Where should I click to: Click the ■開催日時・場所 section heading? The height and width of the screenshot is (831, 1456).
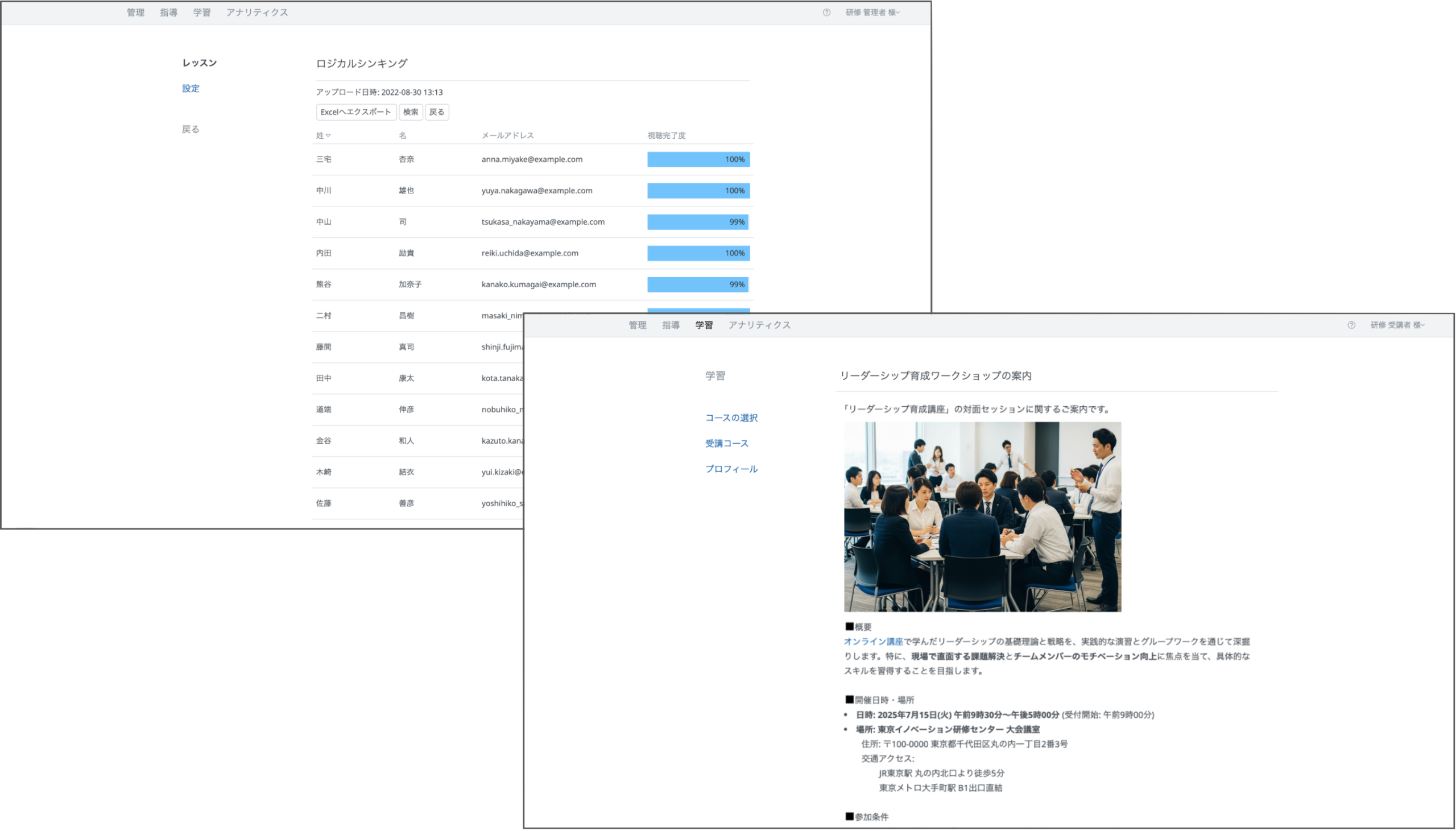point(879,700)
